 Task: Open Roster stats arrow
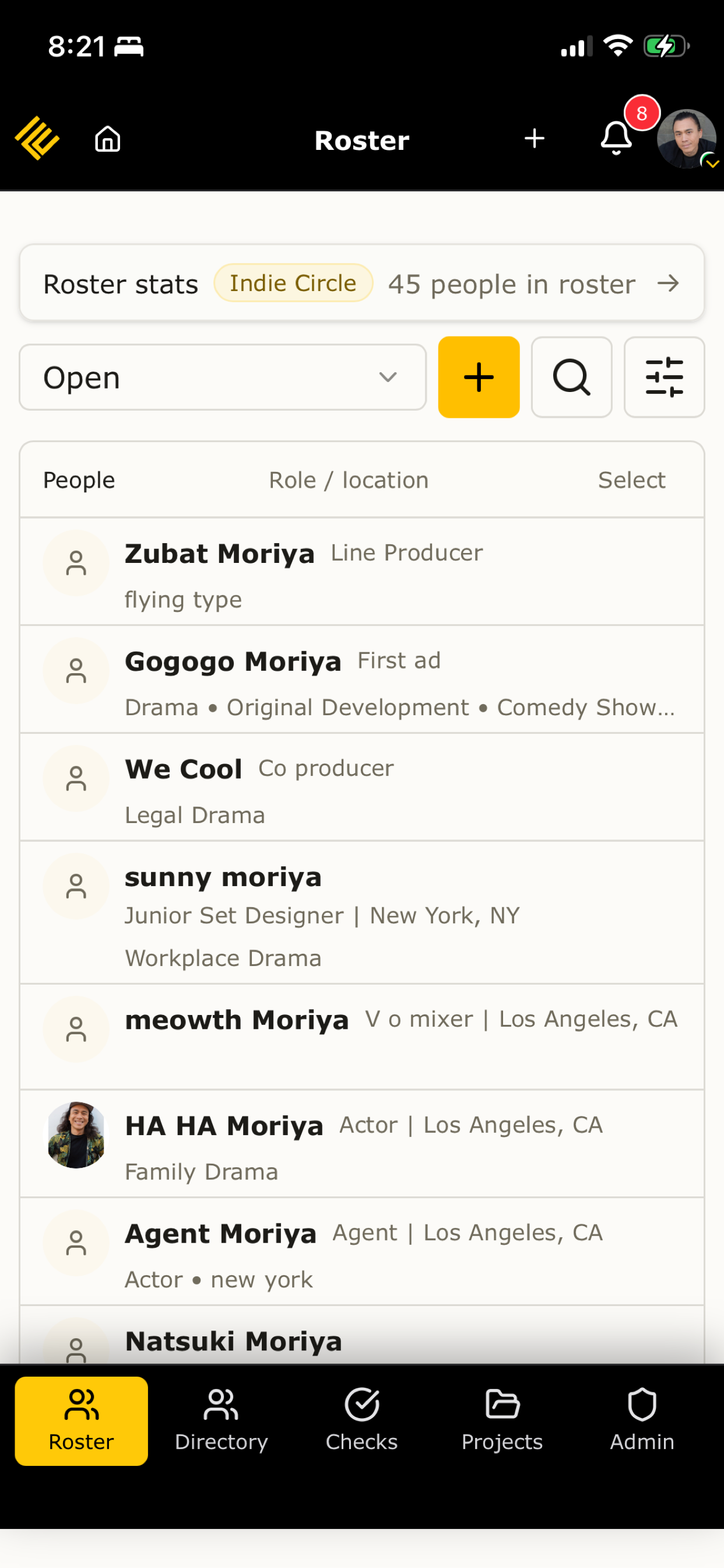click(x=668, y=283)
